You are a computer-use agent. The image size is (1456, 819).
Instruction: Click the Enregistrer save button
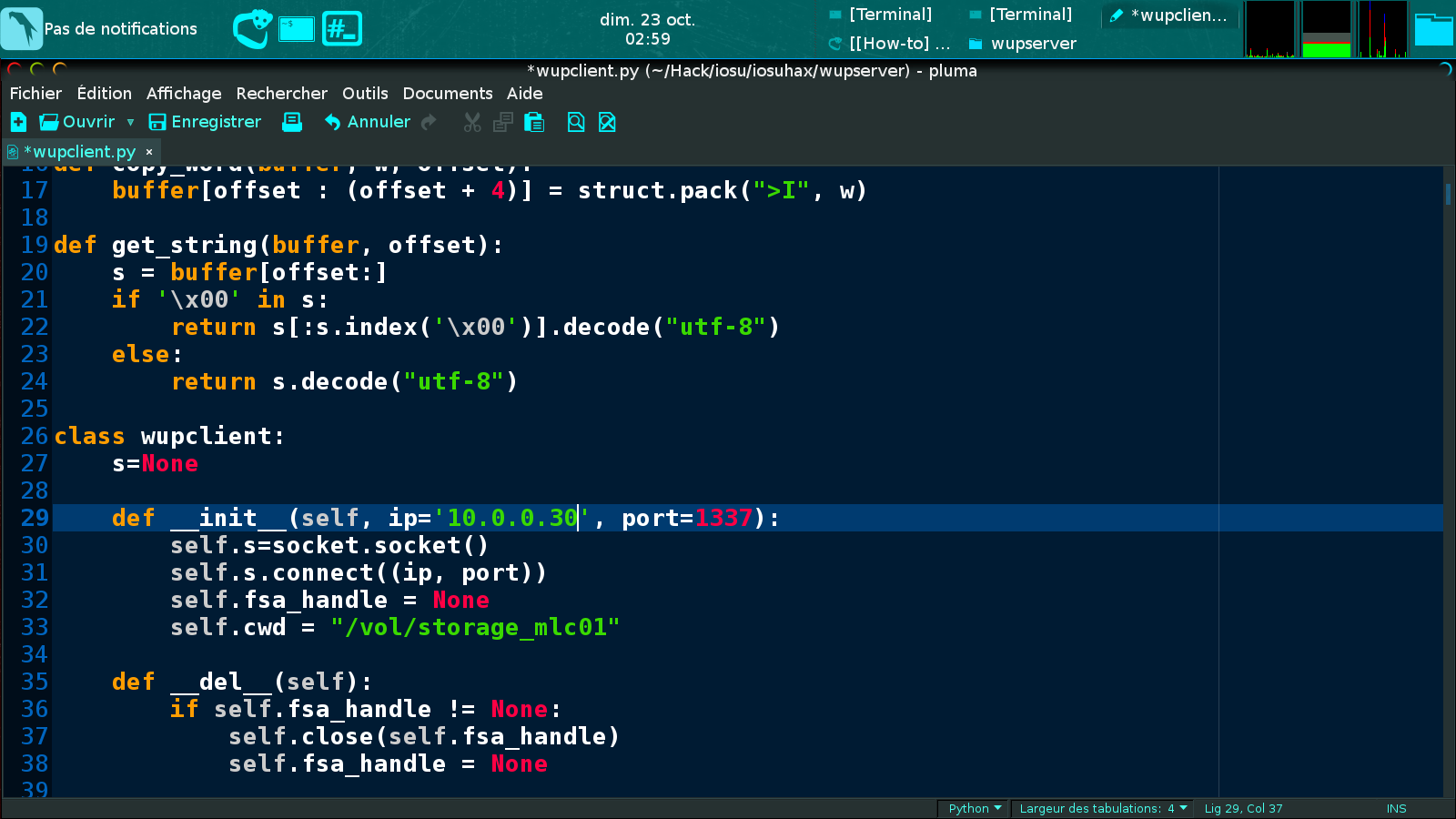pyautogui.click(x=205, y=122)
